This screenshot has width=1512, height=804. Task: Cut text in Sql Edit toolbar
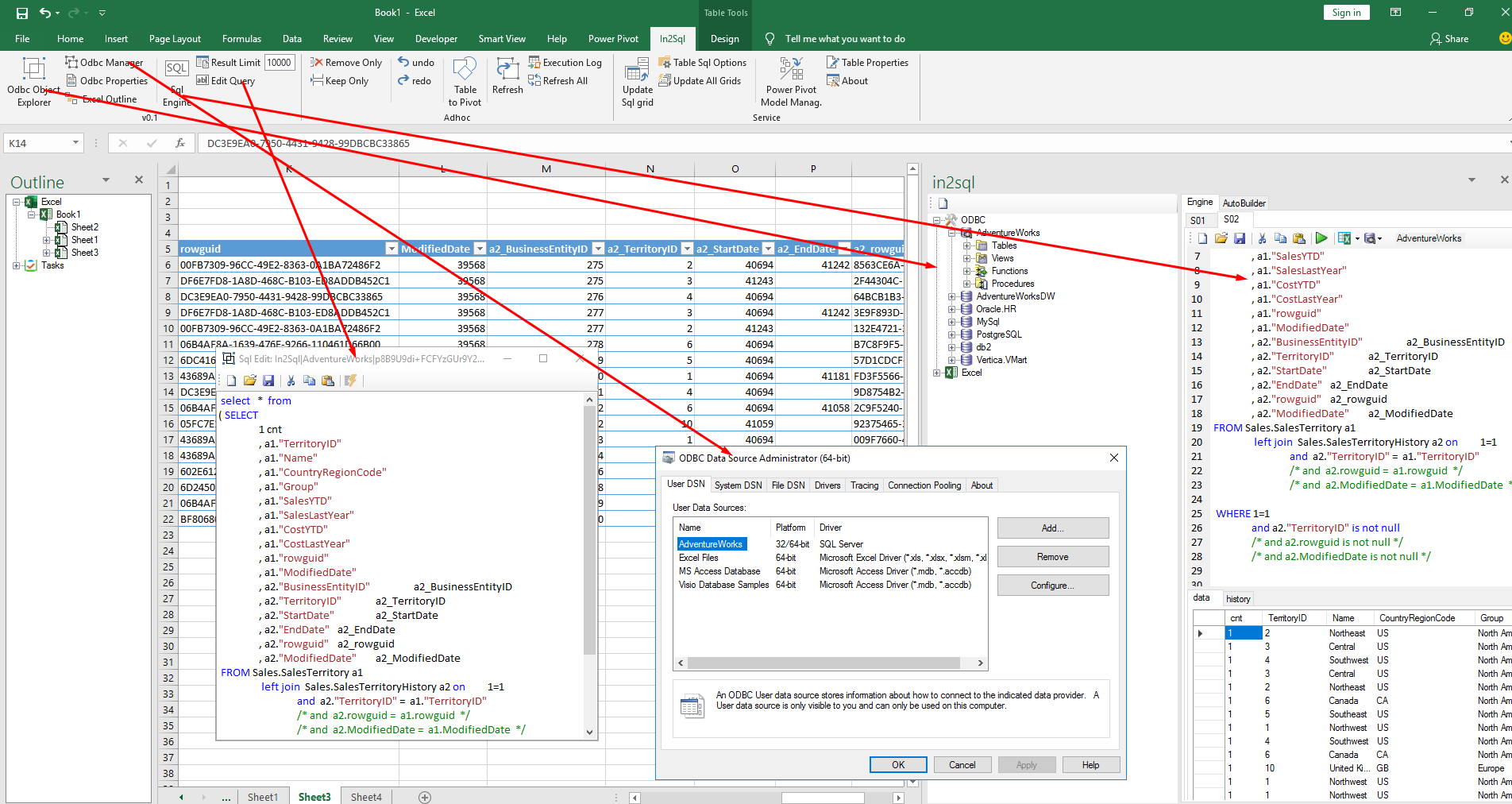291,381
